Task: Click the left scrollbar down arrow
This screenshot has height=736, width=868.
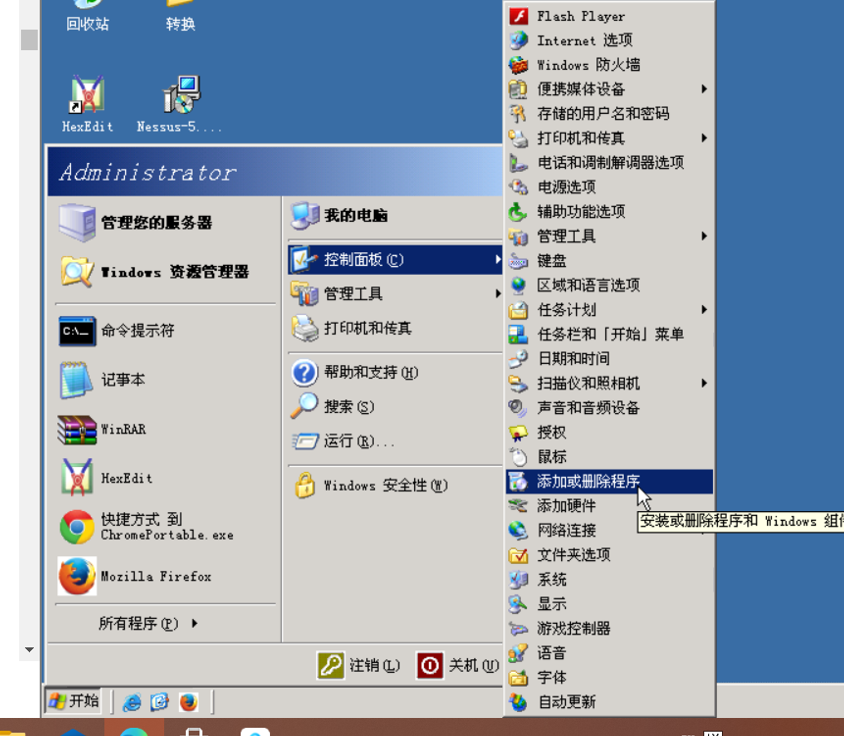Action: pyautogui.click(x=29, y=650)
